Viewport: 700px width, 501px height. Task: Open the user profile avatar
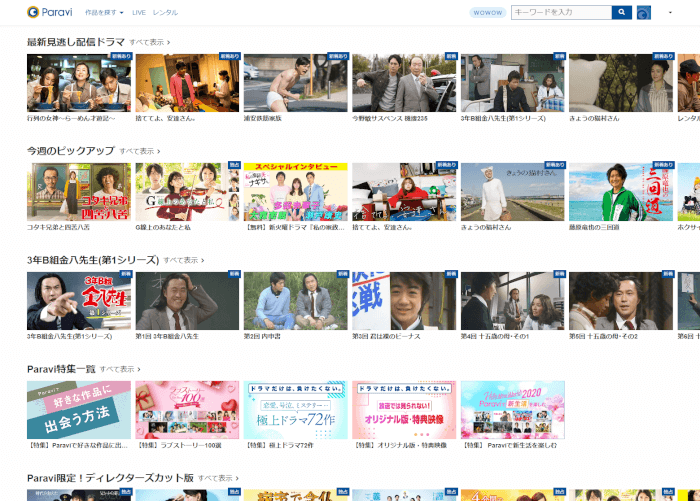click(x=644, y=12)
